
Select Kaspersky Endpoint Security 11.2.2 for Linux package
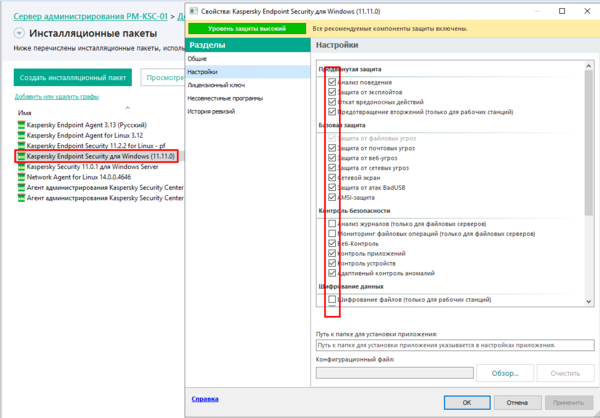coord(96,146)
